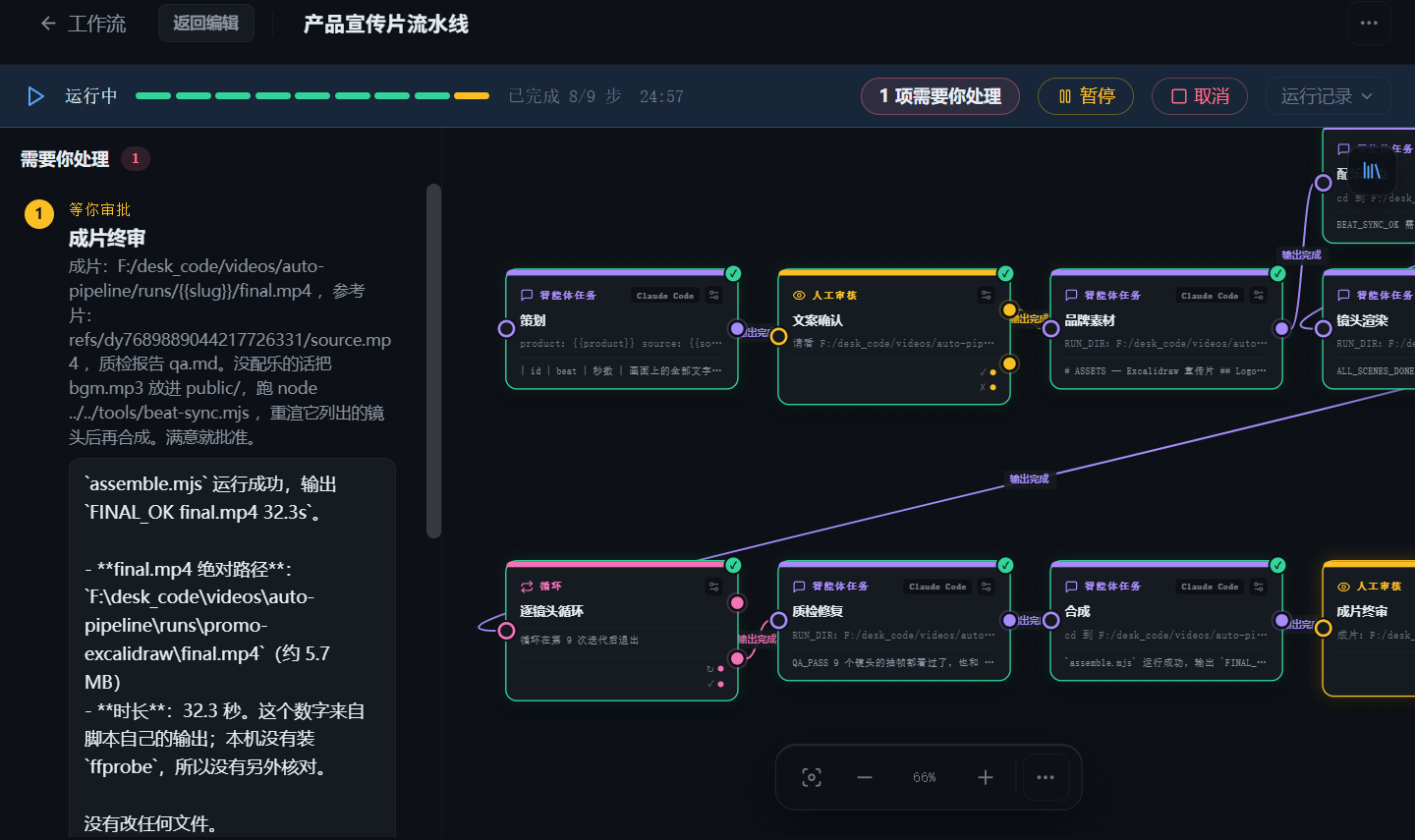The image size is (1415, 840).
Task: Click the completed checkmark on 质检修复 node
Action: coord(1005,566)
